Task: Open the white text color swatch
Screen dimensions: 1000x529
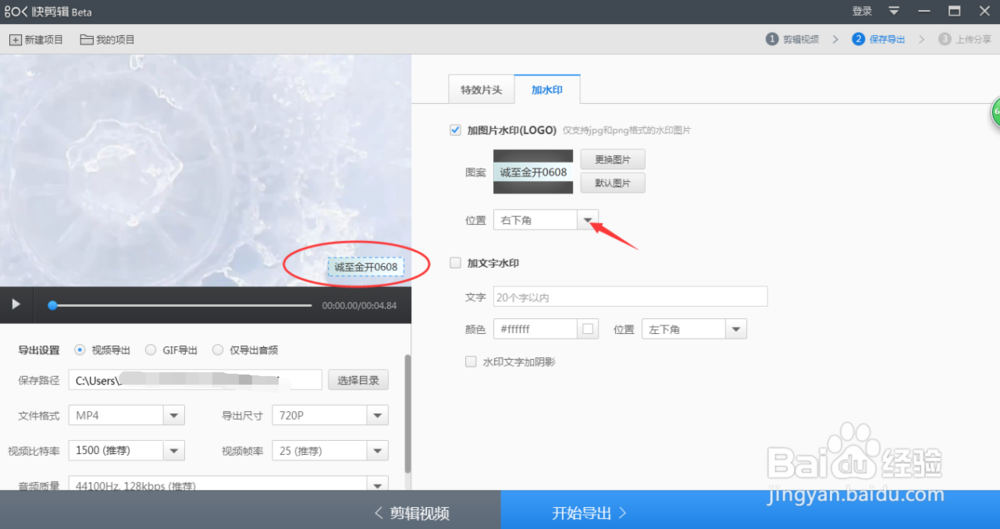Action: [588, 329]
